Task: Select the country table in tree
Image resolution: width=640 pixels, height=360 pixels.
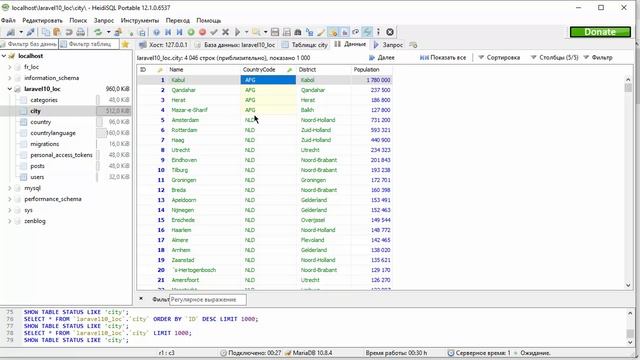Action: click(41, 122)
